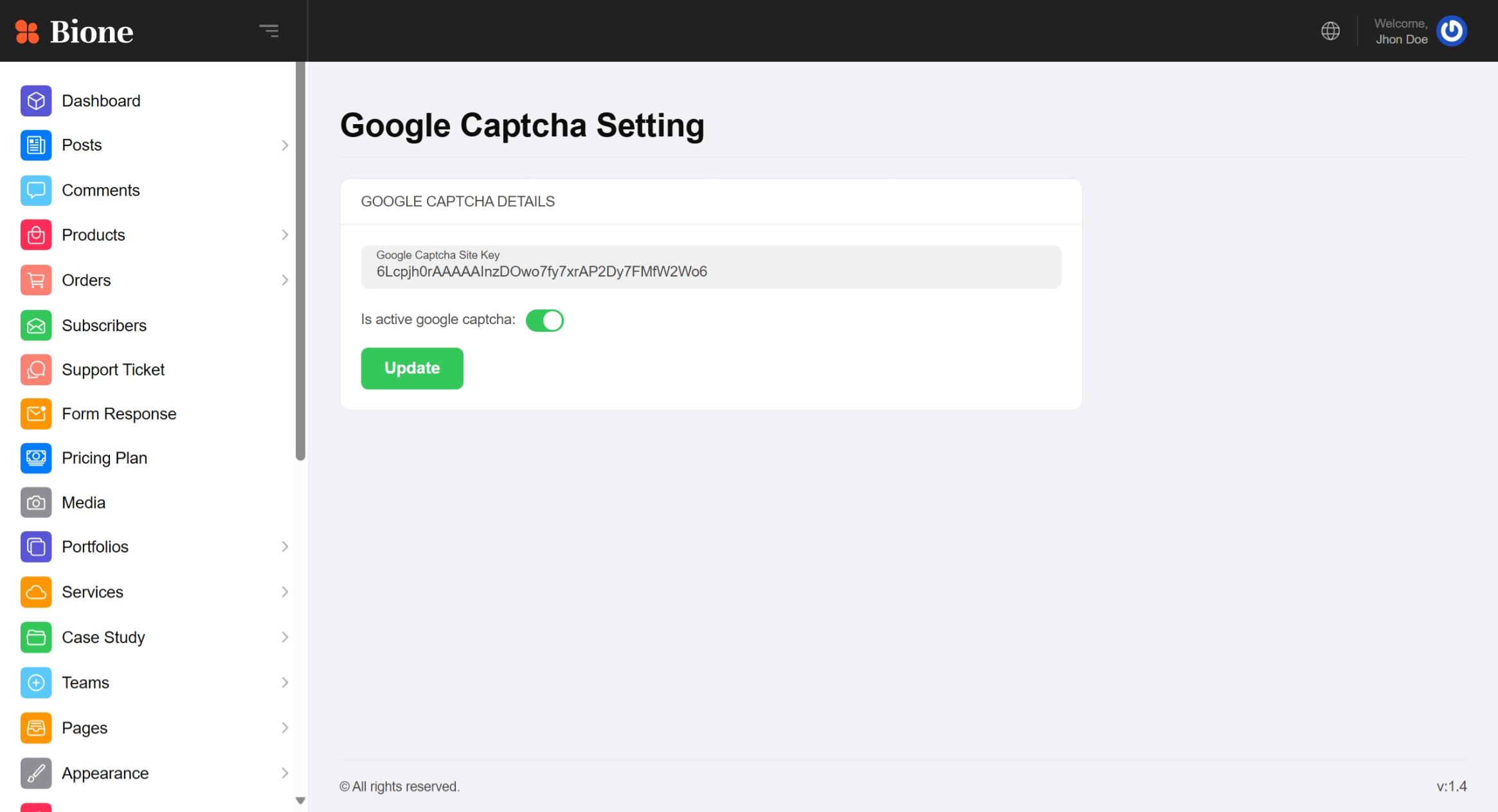Viewport: 1498px width, 812px height.
Task: Expand the Orders submenu chevron
Action: 285,280
